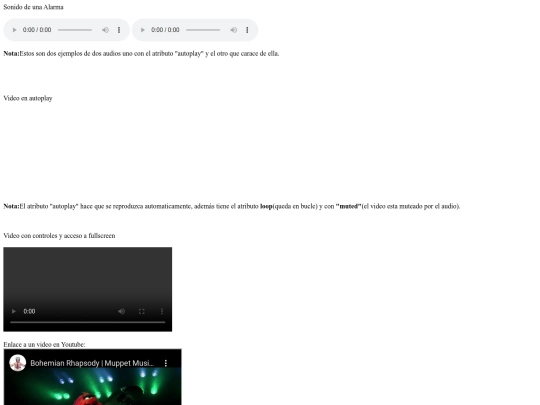Play the first alarm audio player
The width and height of the screenshot is (540, 405).
coord(14,30)
